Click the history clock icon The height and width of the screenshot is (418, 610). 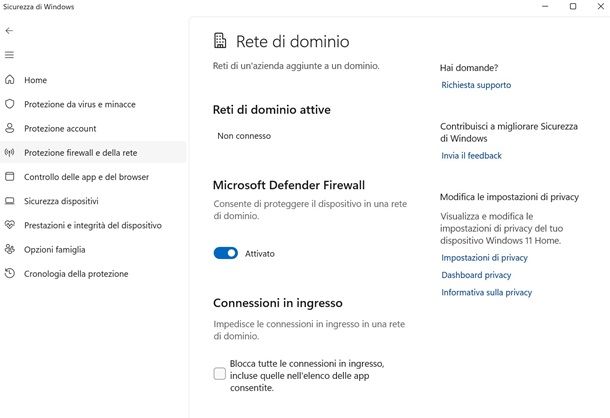click(10, 273)
